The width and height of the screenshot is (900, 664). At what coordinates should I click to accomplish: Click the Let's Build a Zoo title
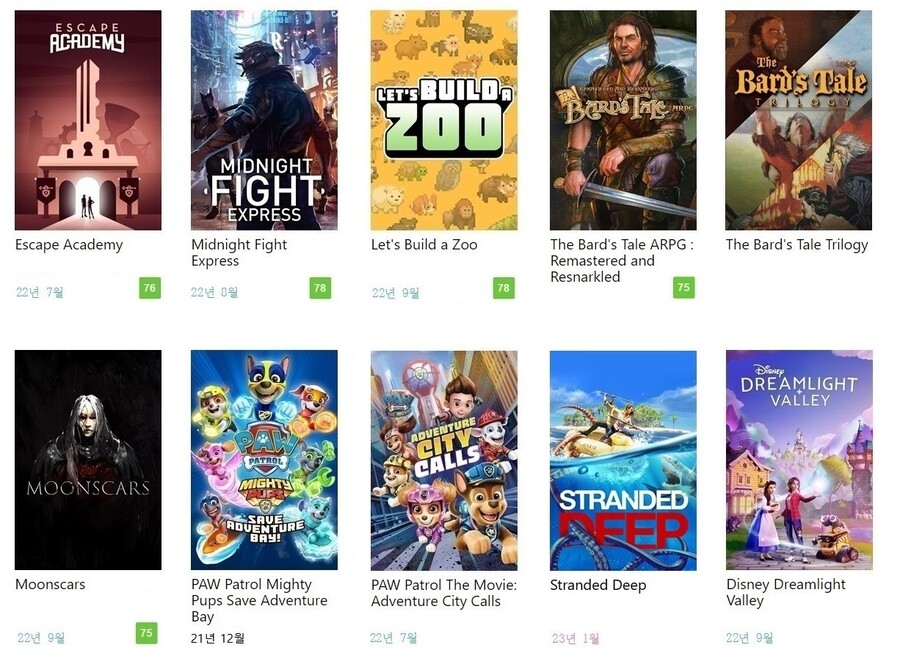click(x=424, y=245)
